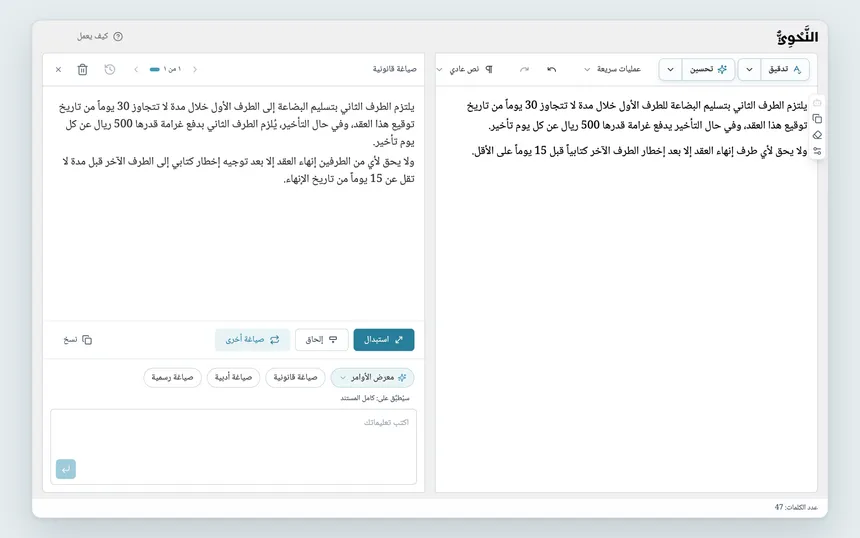Click the blue page indicator bar
The height and width of the screenshot is (538, 860).
coord(155,70)
